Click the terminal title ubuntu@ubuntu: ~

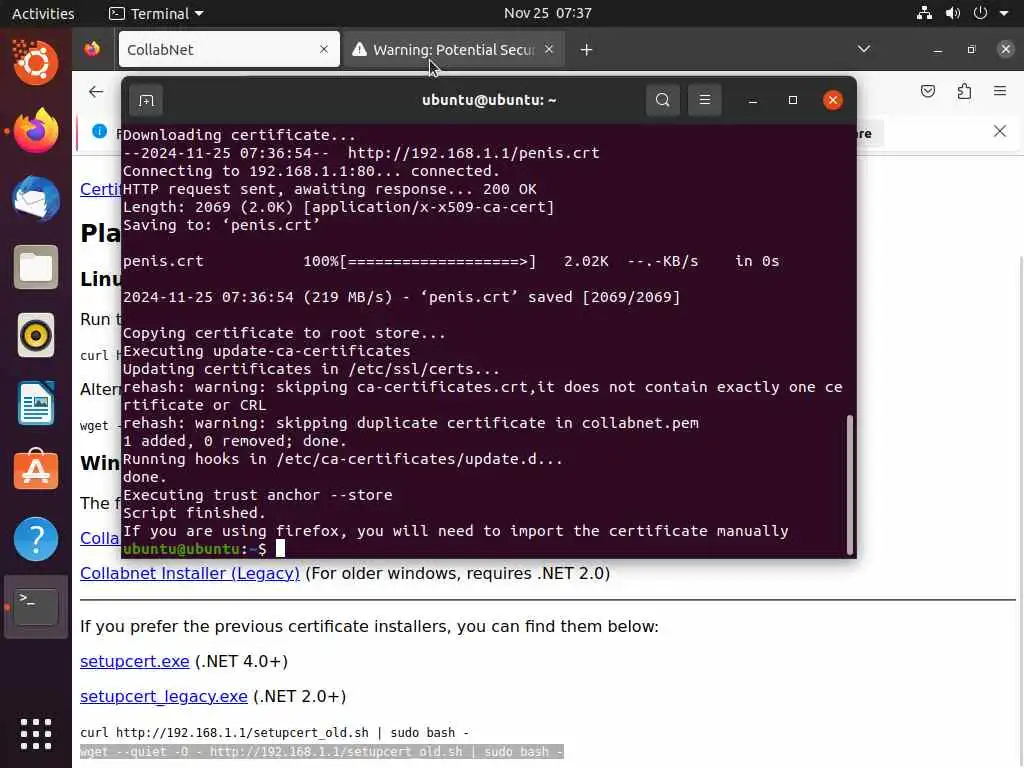[488, 100]
